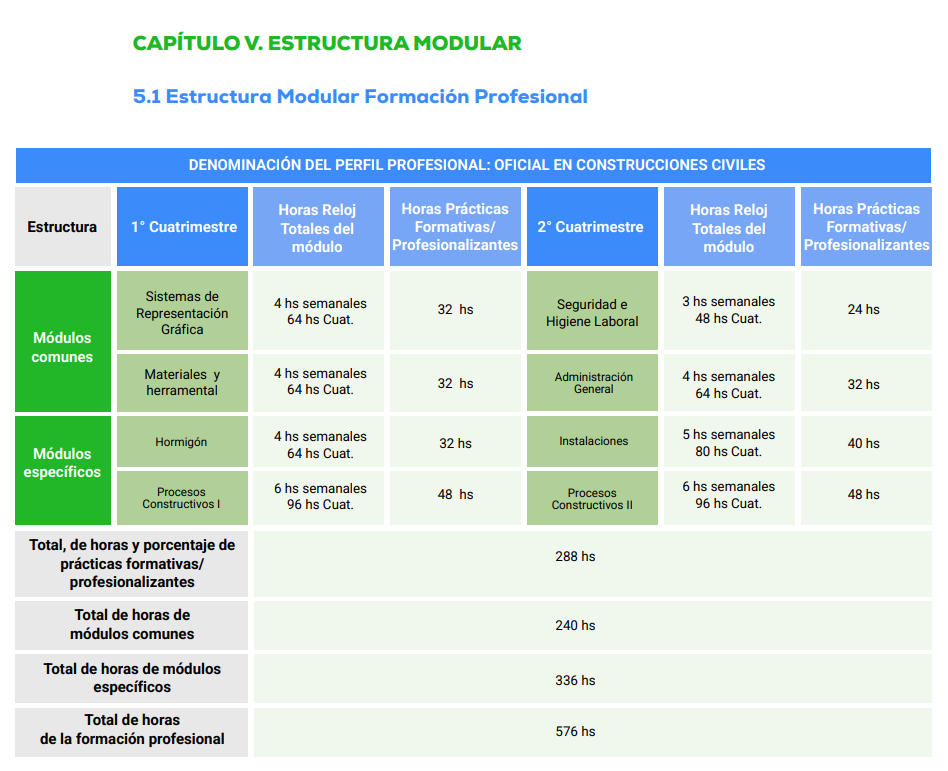This screenshot has width=948, height=771.
Task: Click the "32 hs" practice hours for Sistemas de Representación
Action: click(455, 309)
